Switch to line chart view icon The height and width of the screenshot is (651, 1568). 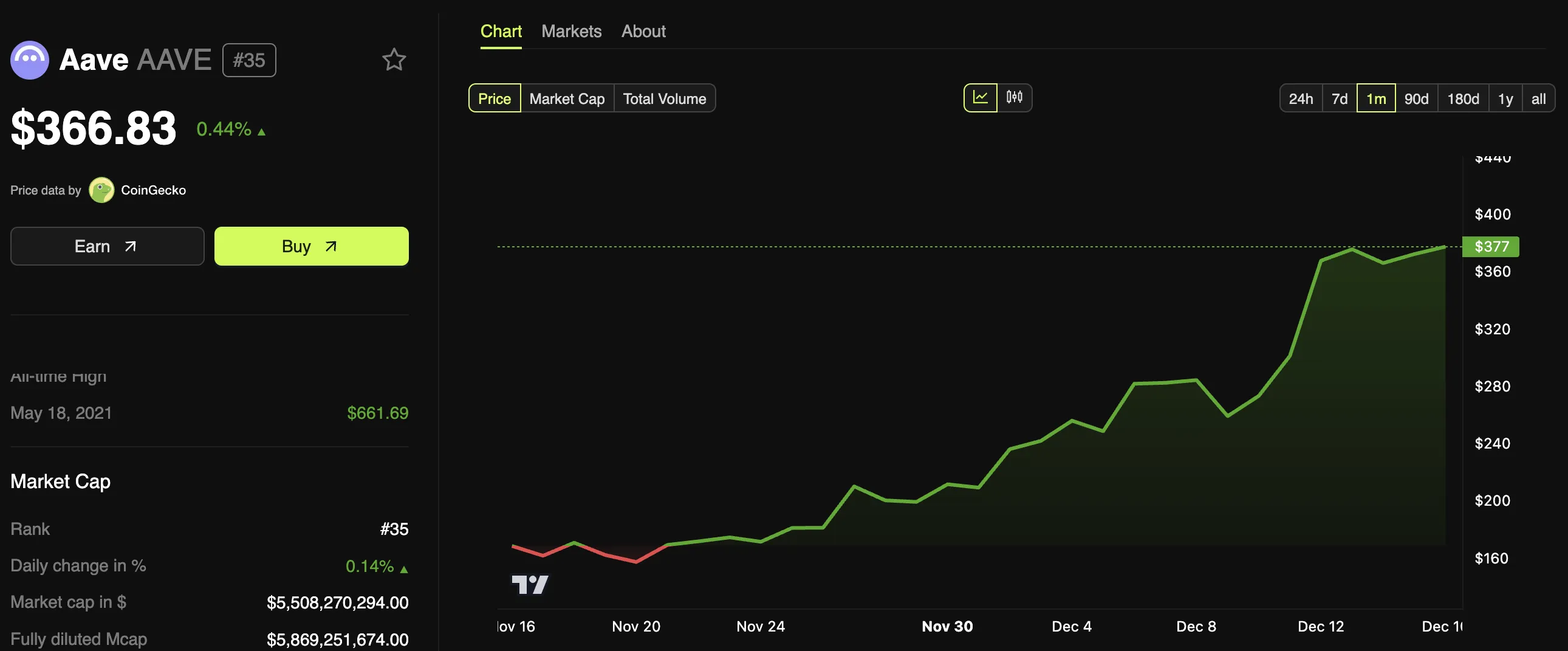point(980,97)
